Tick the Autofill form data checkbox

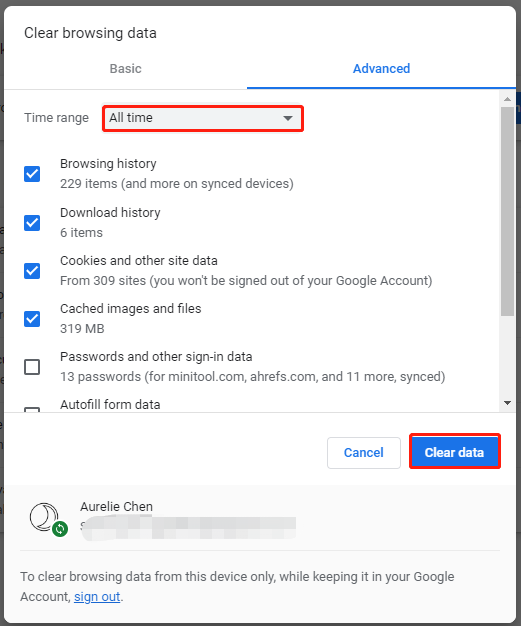coord(32,410)
